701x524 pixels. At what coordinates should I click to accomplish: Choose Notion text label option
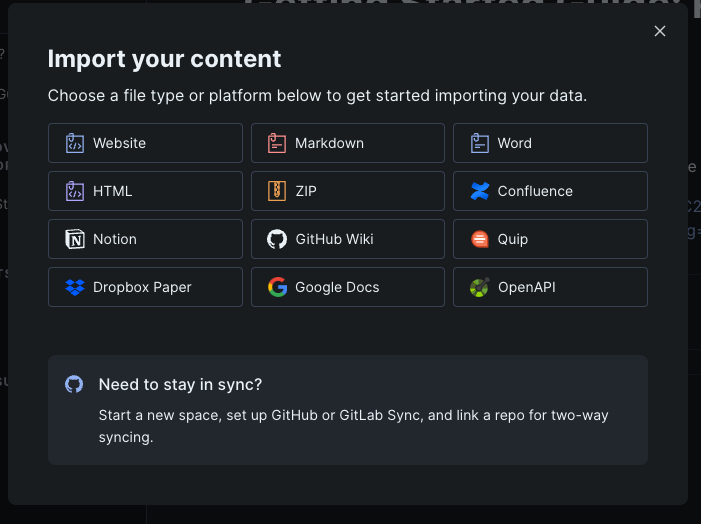tap(115, 239)
